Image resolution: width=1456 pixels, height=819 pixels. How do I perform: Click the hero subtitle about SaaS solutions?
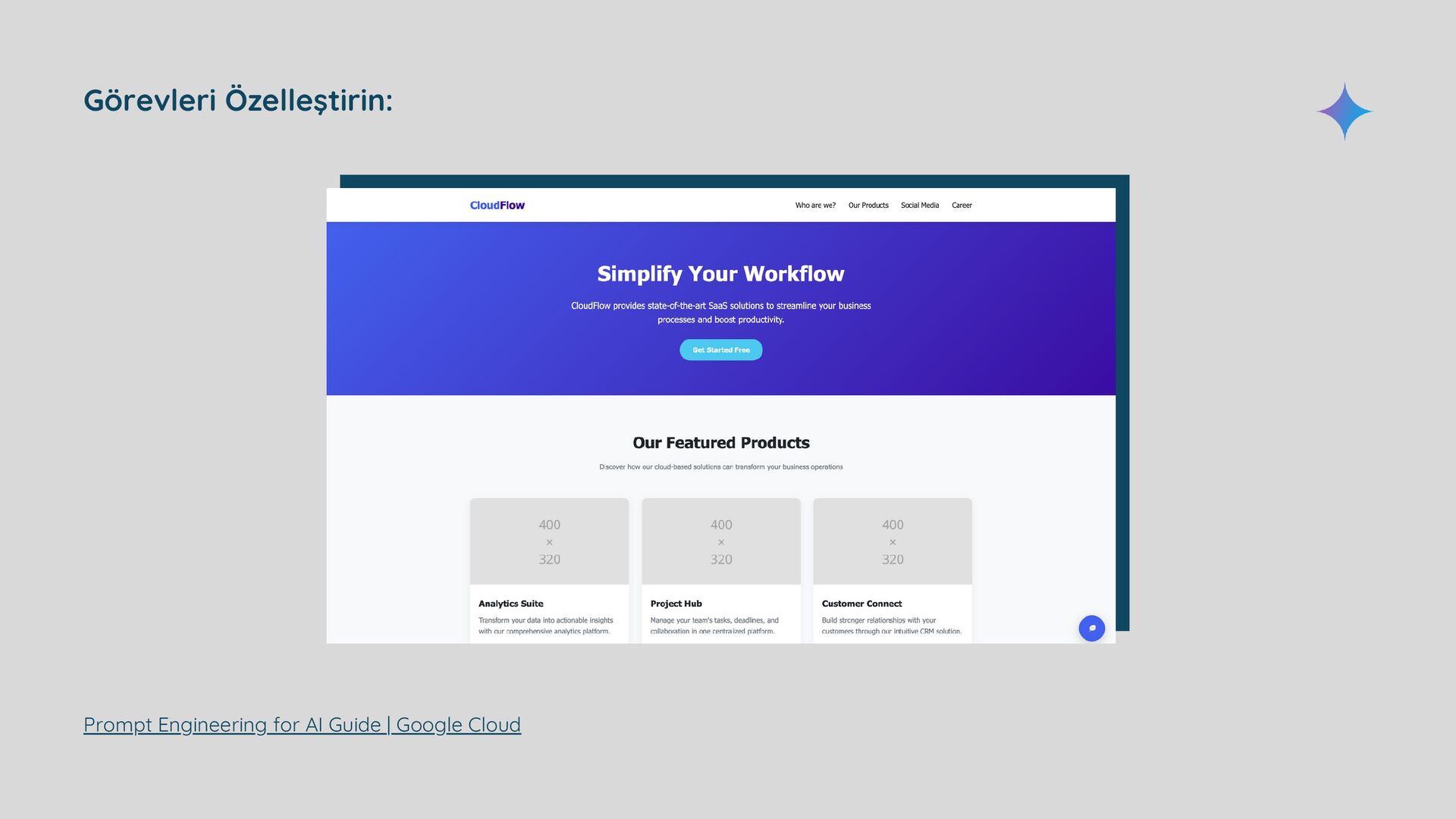pos(720,312)
